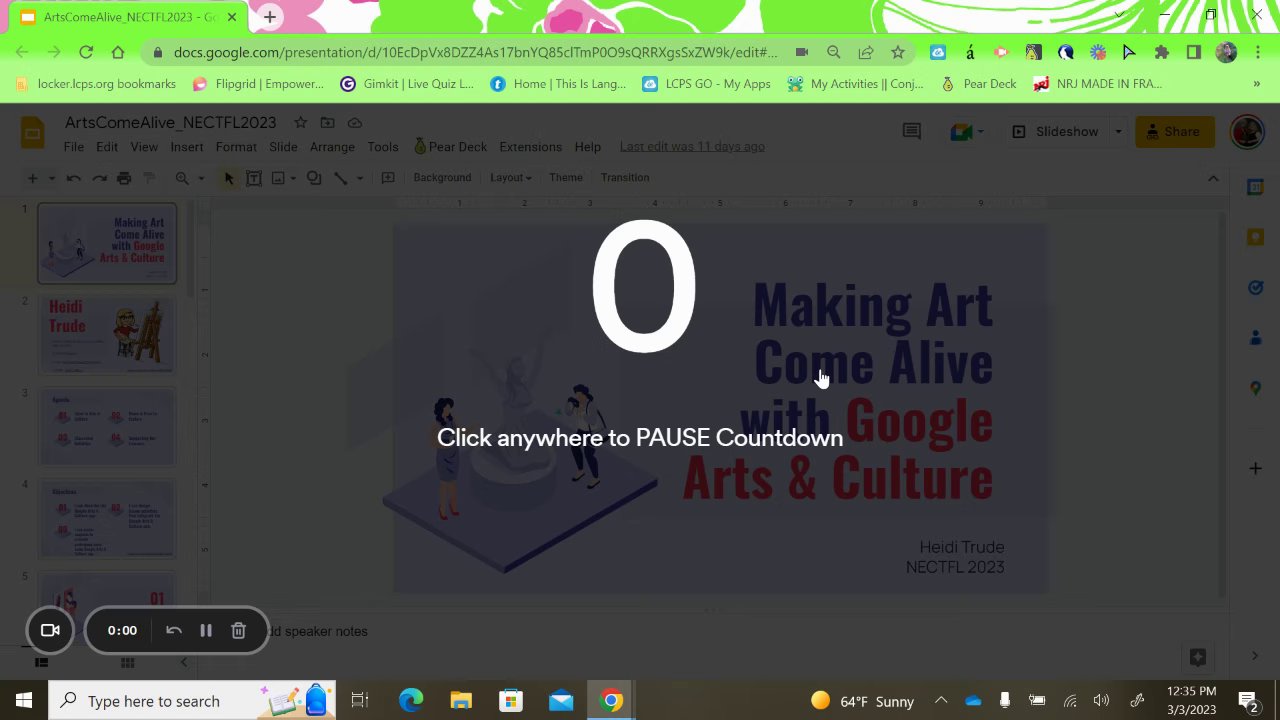Open Google Maps in the side panel
This screenshot has height=720, width=1280.
[1255, 388]
